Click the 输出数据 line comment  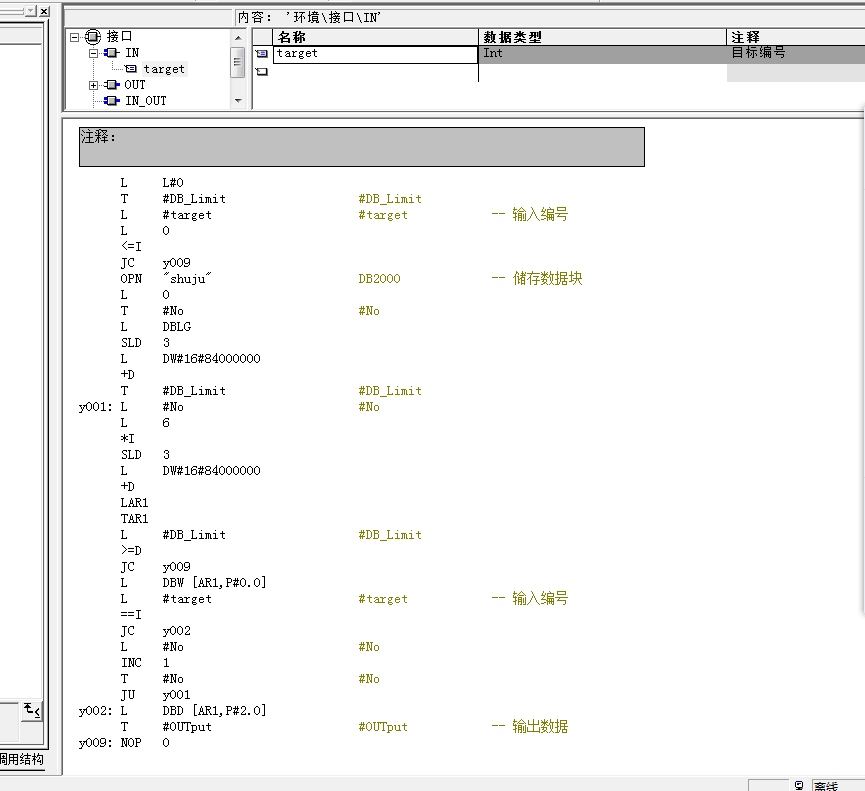[530, 726]
